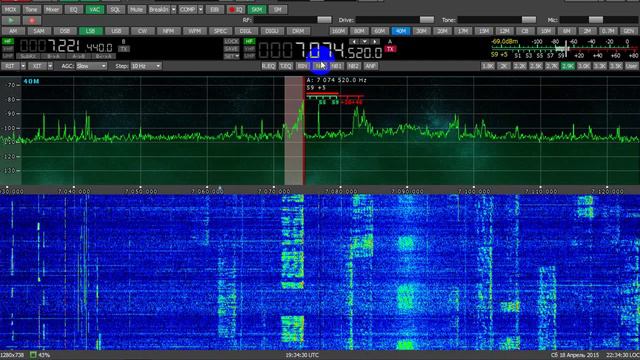640x360 pixels.
Task: Select NFM mode
Action: [168, 31]
